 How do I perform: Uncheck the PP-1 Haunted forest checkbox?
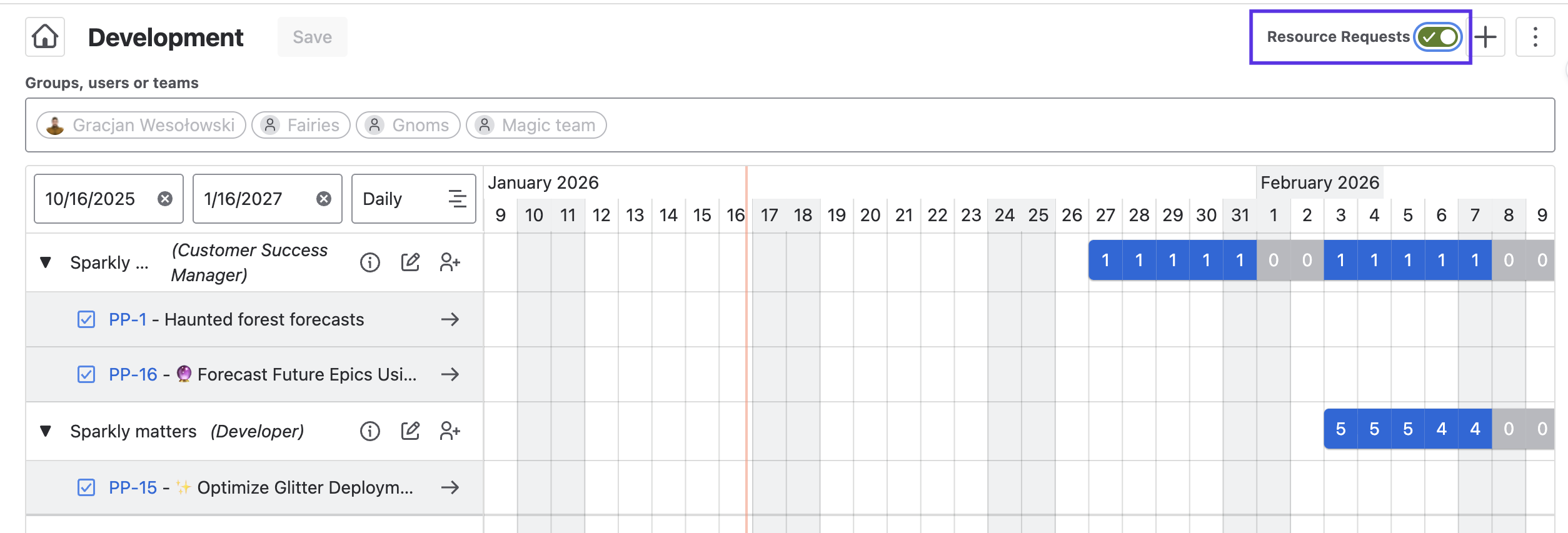coord(86,319)
